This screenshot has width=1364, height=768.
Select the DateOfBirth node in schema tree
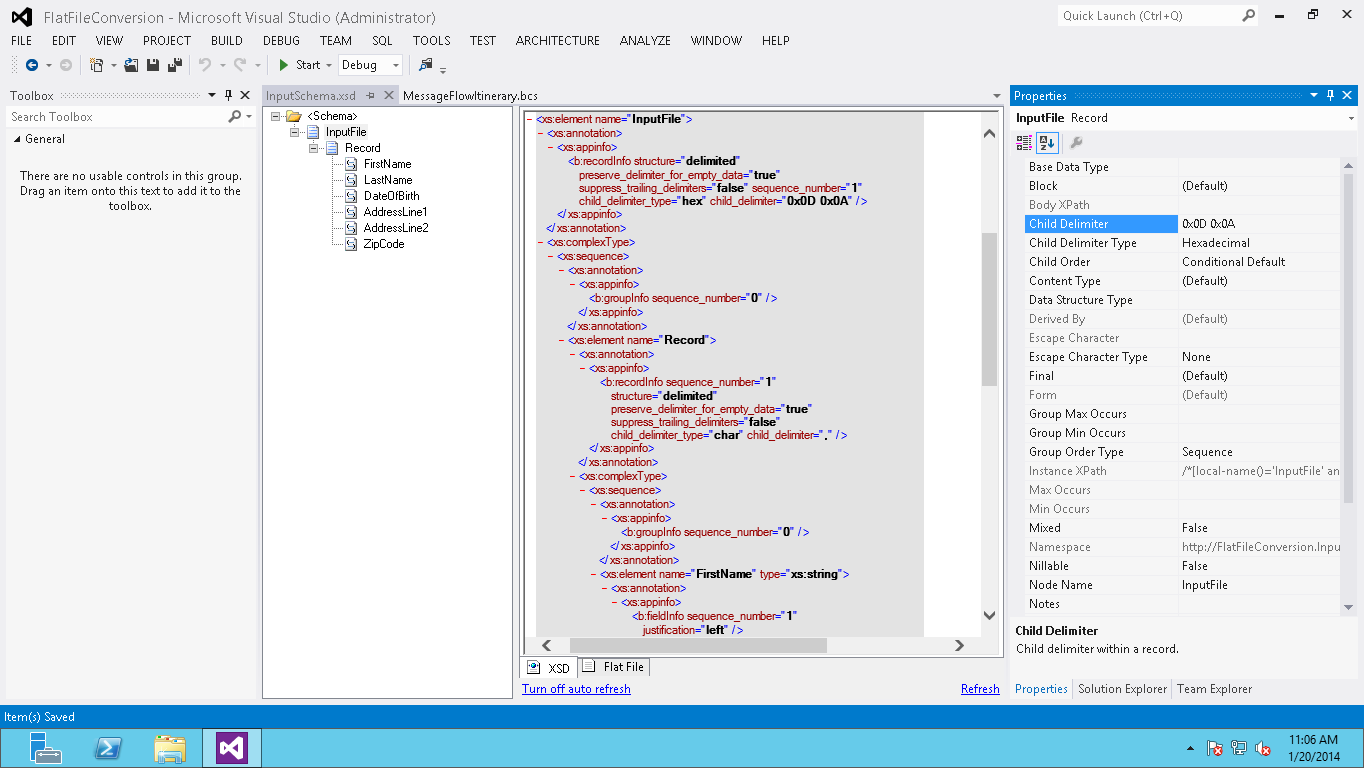(392, 196)
